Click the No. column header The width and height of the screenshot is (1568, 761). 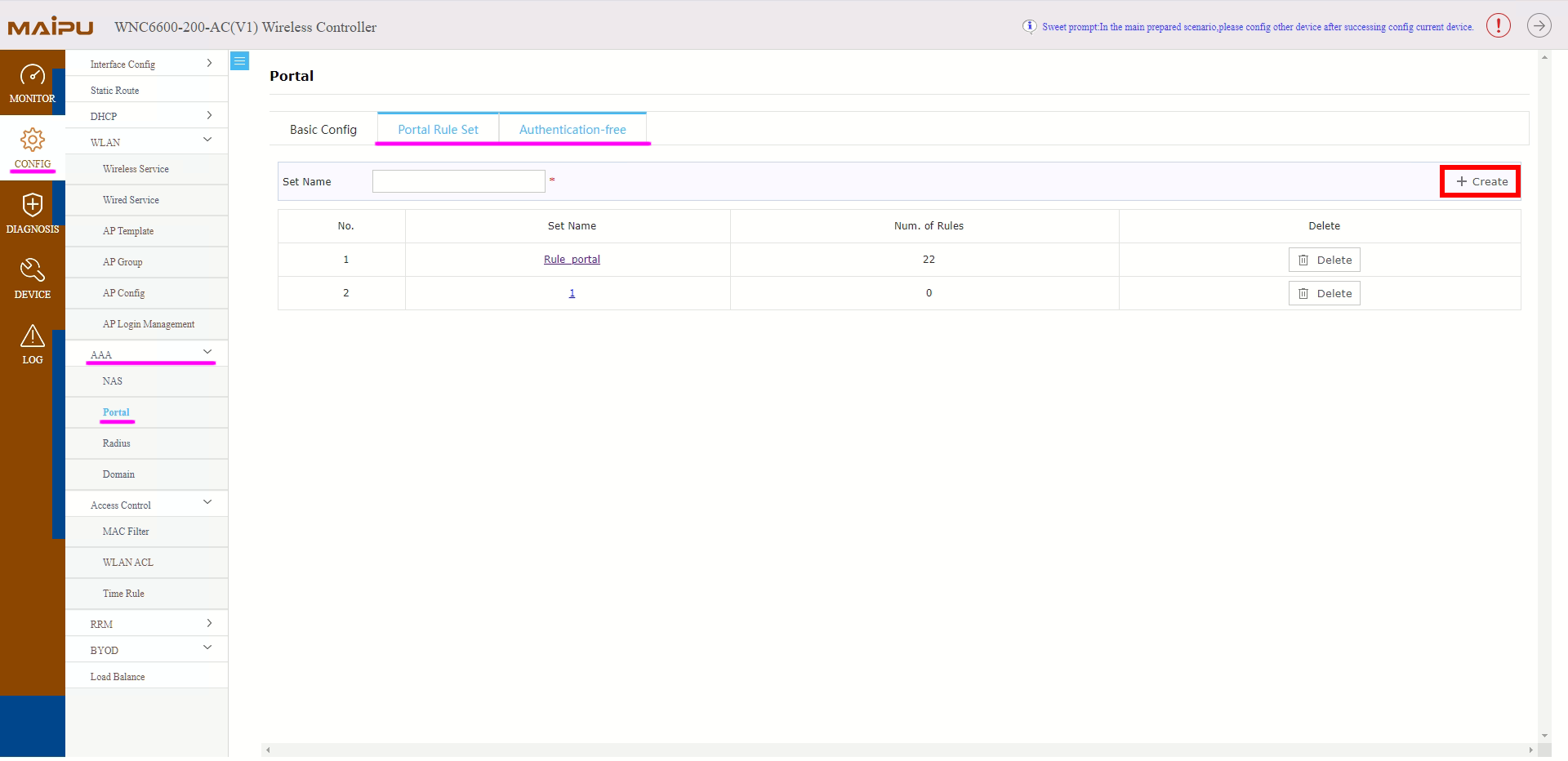point(345,226)
